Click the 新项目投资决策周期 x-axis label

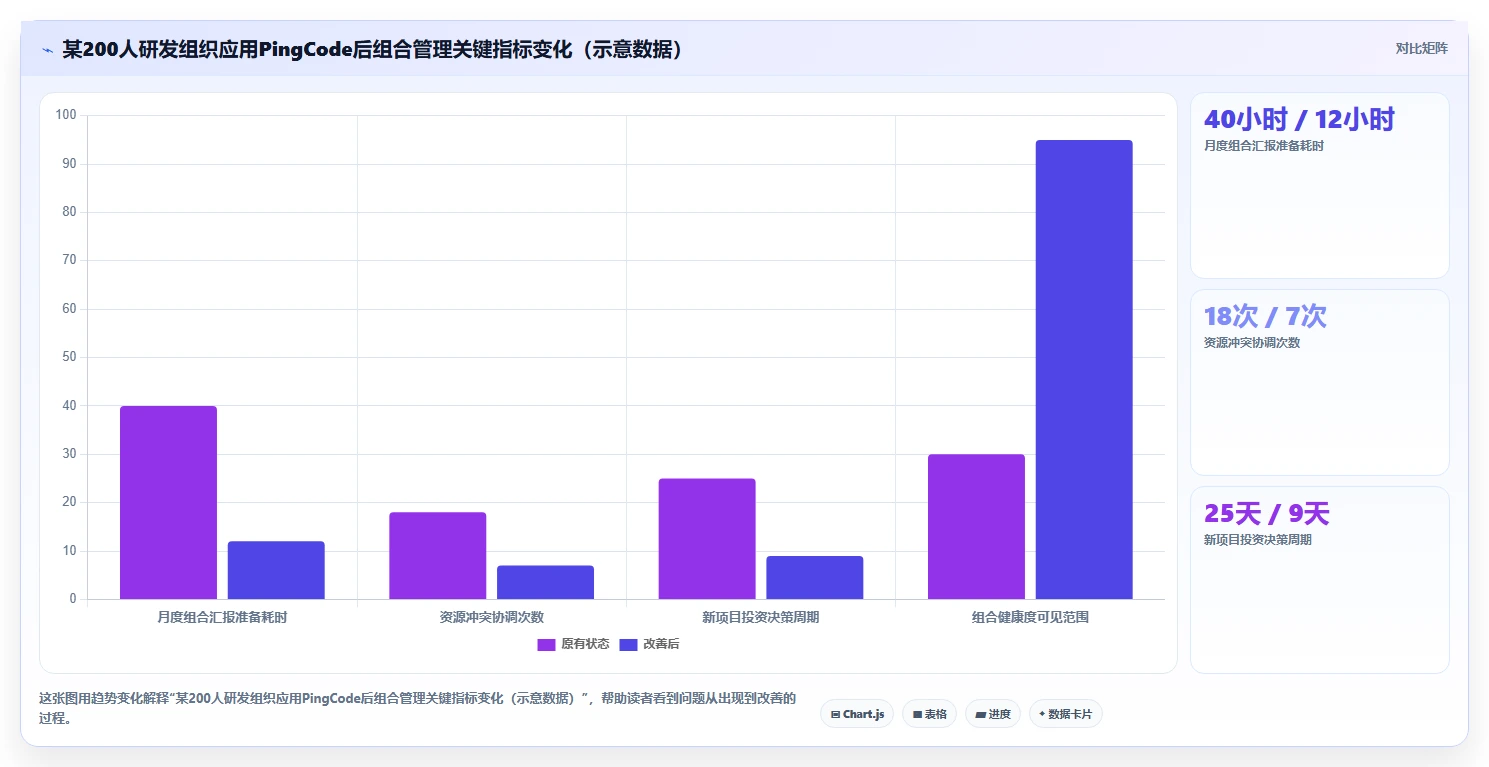pyautogui.click(x=761, y=617)
